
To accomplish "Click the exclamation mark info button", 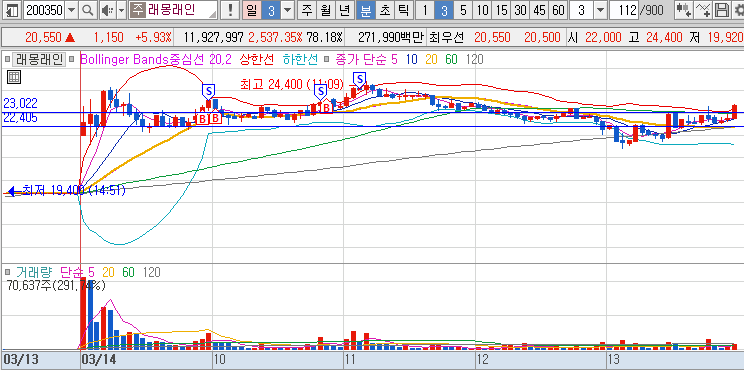I will click(x=230, y=10).
